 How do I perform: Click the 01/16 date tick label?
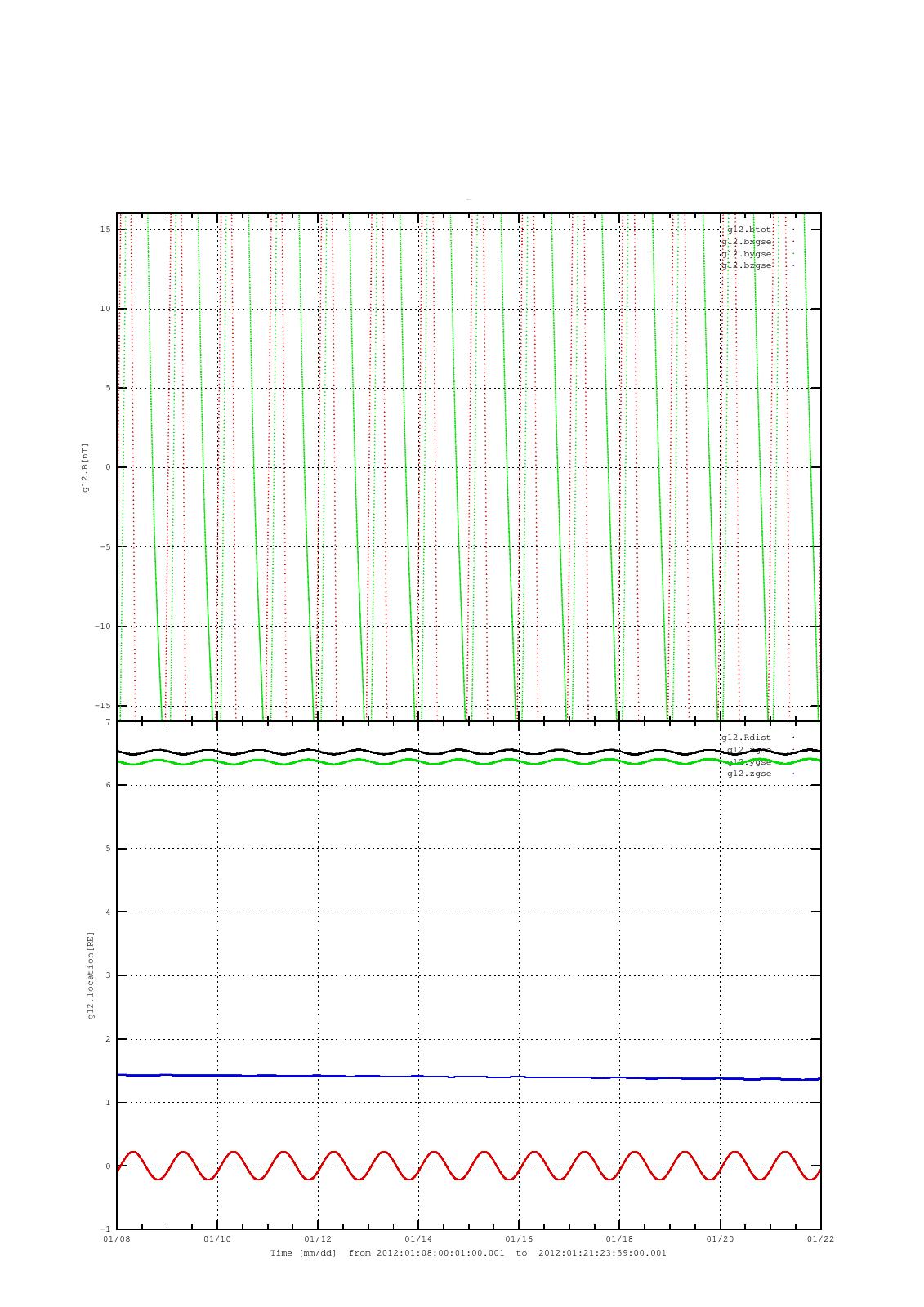pos(519,1238)
